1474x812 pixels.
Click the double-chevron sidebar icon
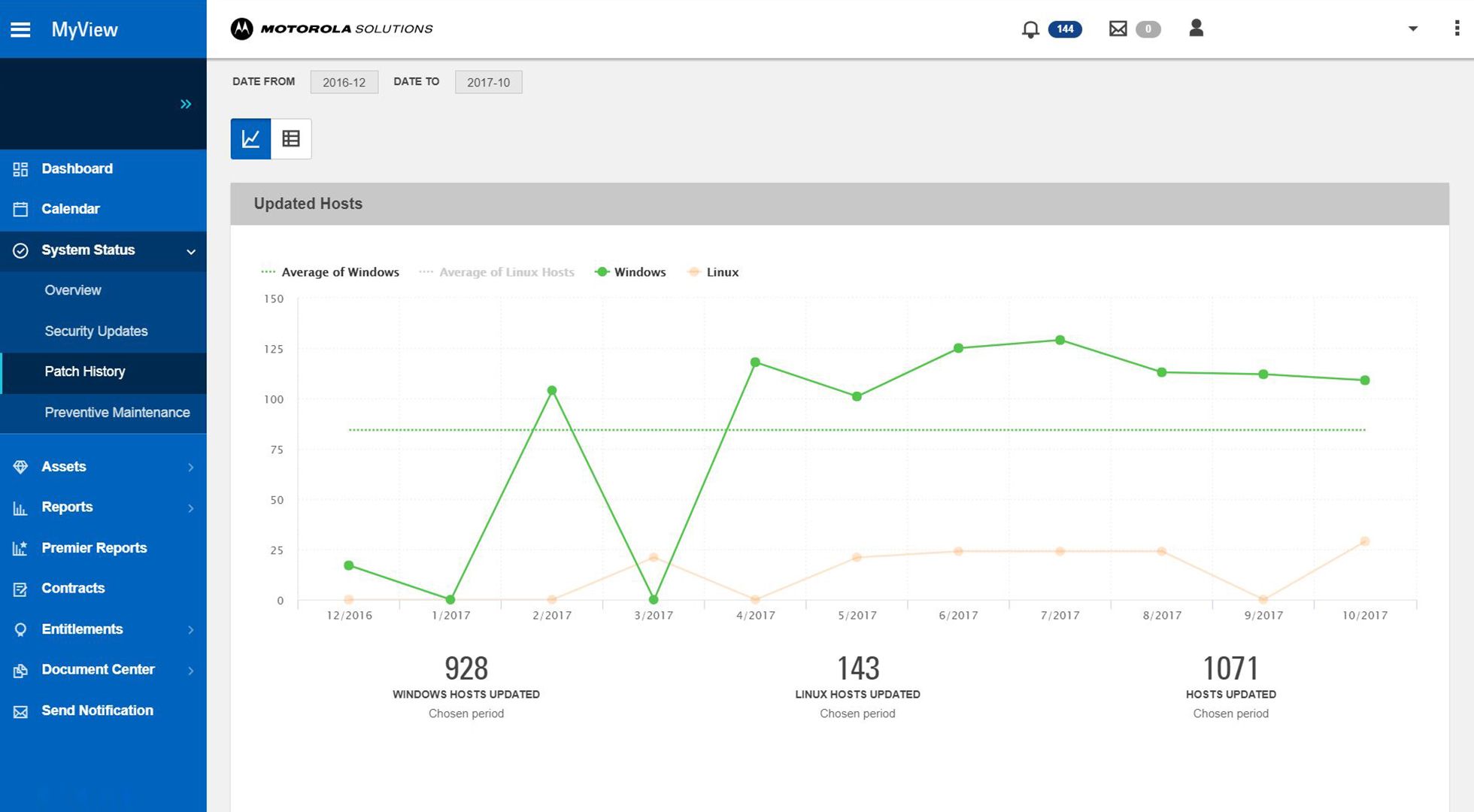(x=185, y=104)
